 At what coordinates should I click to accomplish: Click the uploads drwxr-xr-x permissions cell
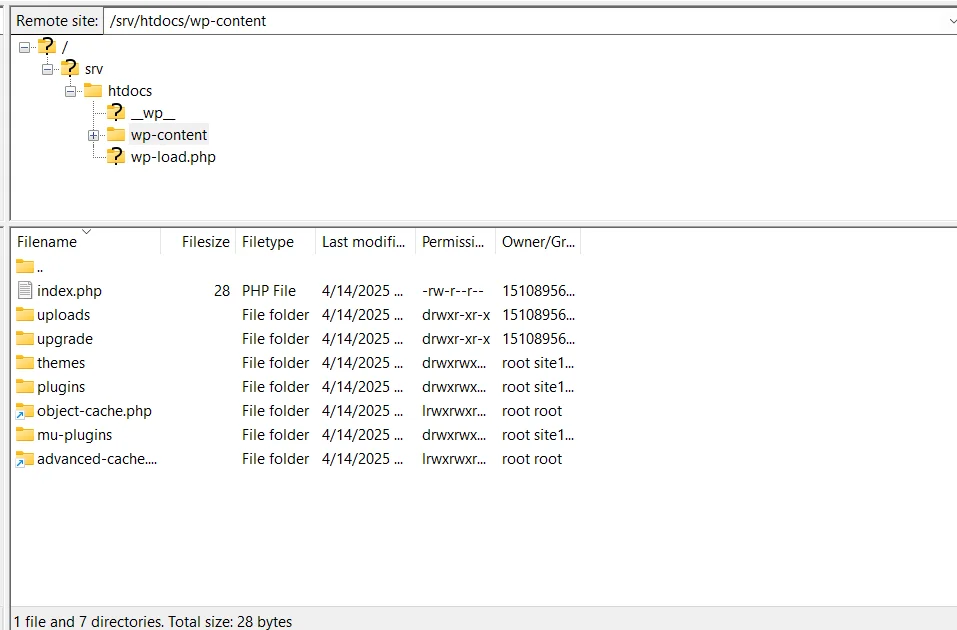coord(456,314)
